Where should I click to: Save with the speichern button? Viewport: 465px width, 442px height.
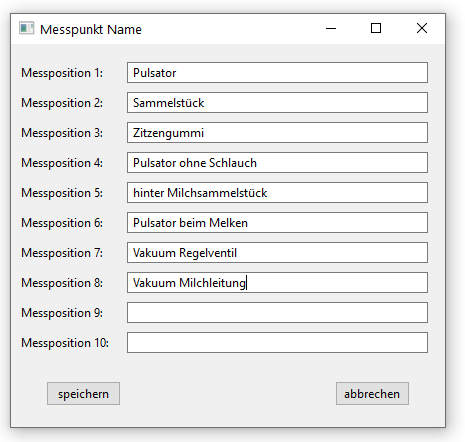[83, 394]
